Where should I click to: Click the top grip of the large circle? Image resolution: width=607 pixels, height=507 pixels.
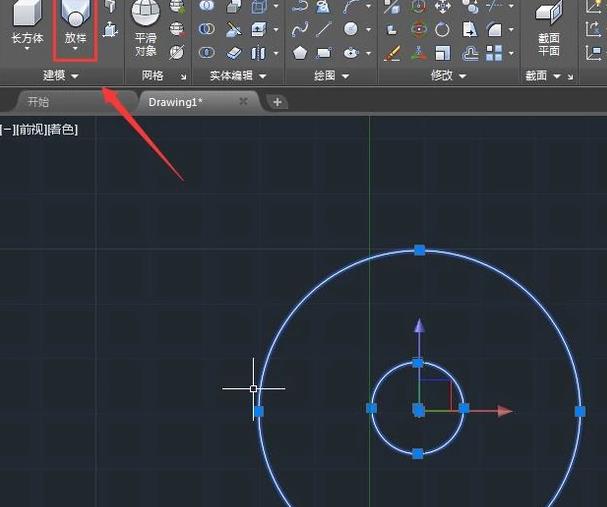(420, 249)
